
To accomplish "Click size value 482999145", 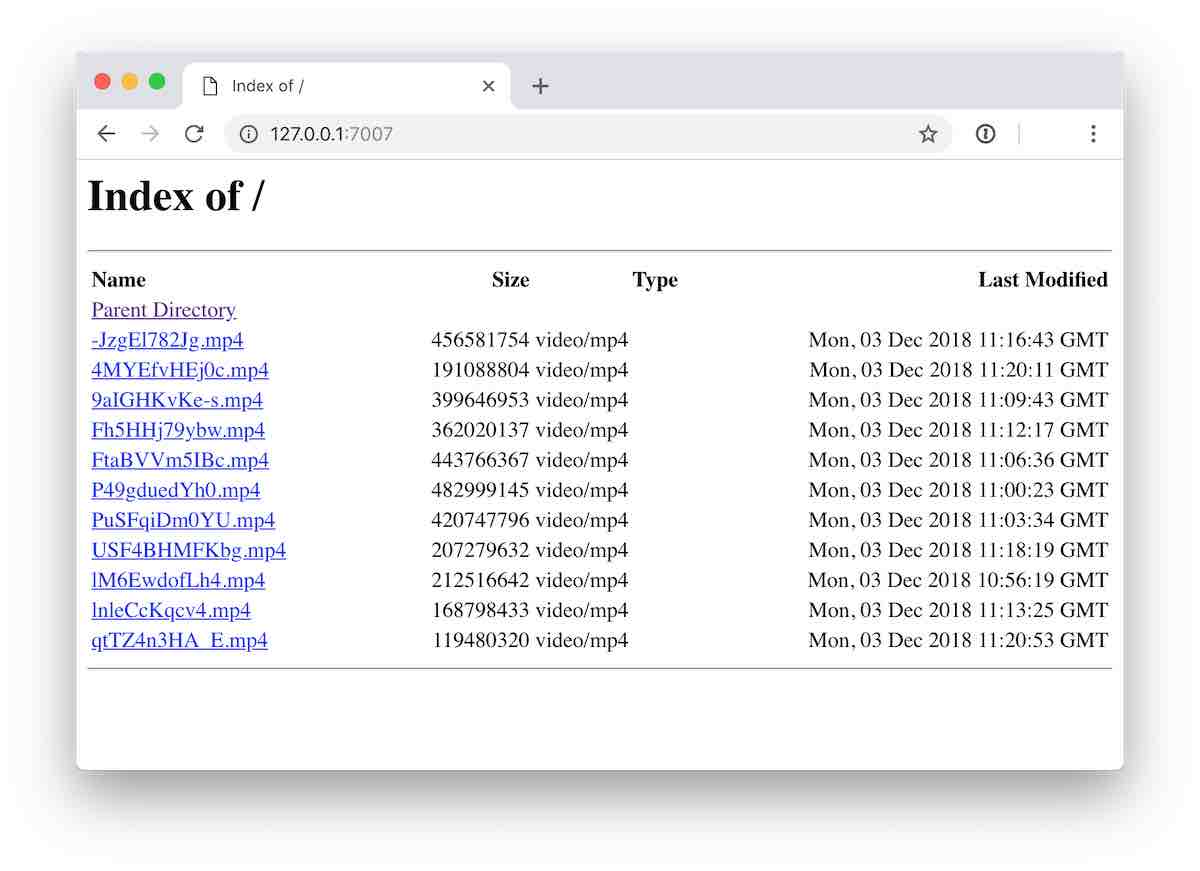I will click(x=480, y=490).
